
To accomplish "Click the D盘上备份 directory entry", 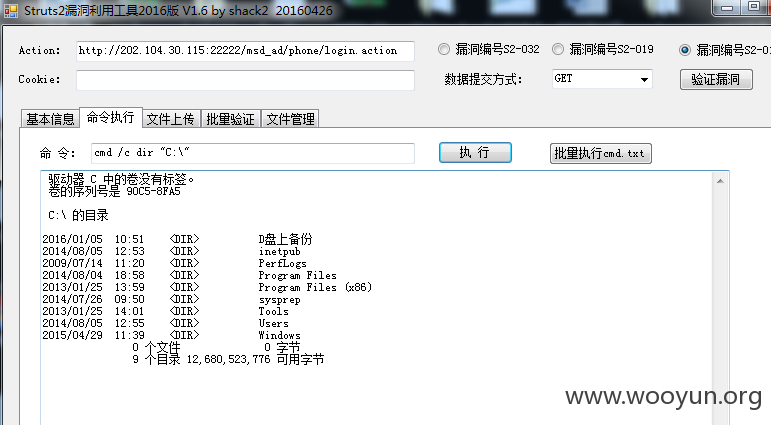I will (285, 239).
